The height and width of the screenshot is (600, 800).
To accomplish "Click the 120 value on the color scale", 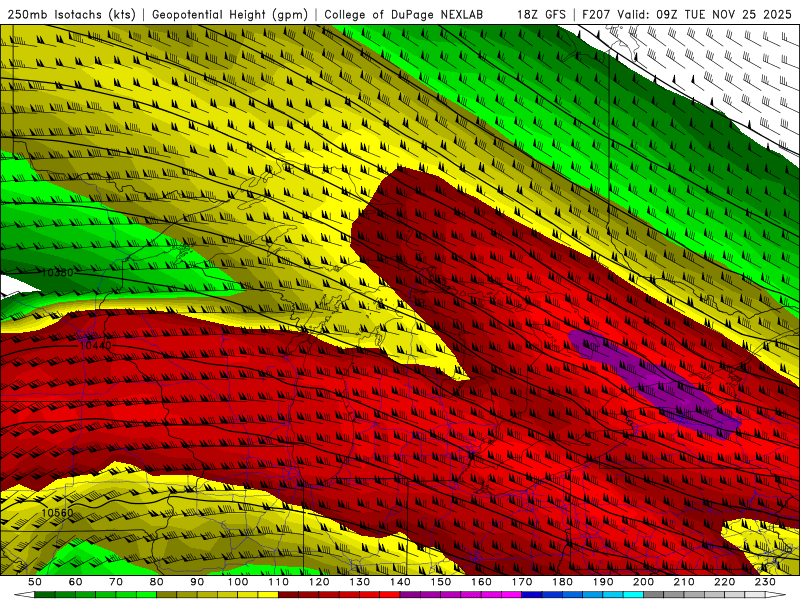I will click(x=319, y=582).
